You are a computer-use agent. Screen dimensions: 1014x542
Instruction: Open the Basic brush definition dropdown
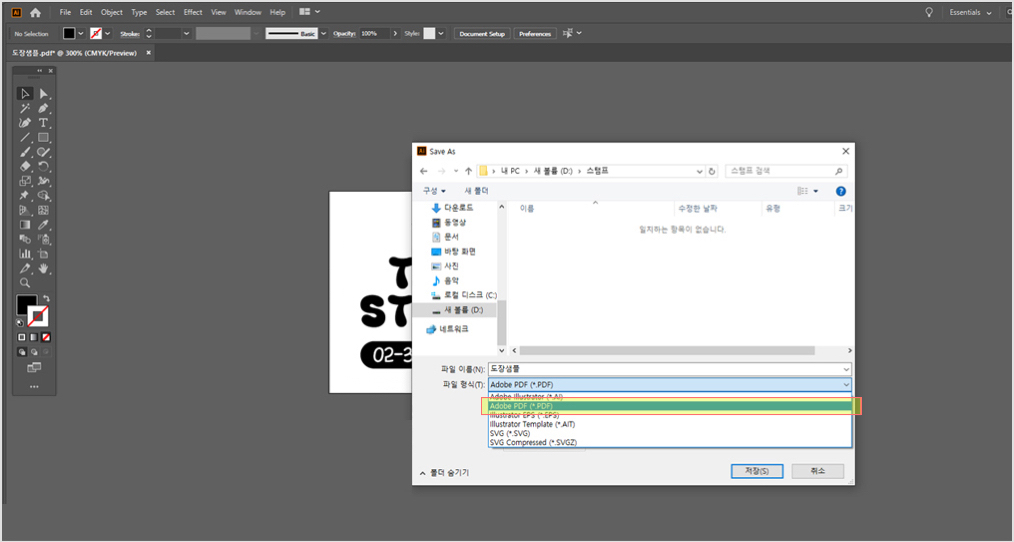324,34
